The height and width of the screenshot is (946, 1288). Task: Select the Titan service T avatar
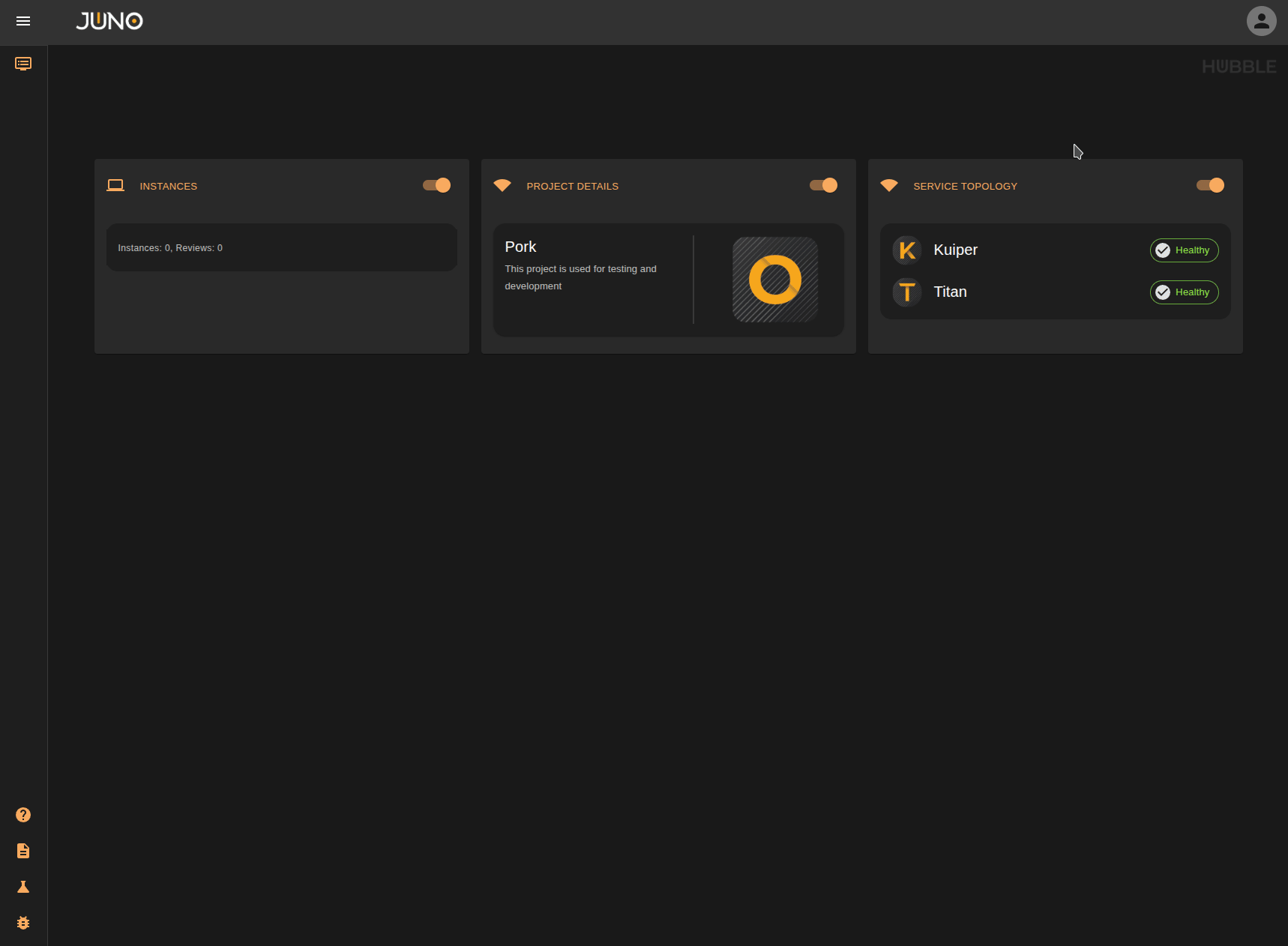(907, 292)
